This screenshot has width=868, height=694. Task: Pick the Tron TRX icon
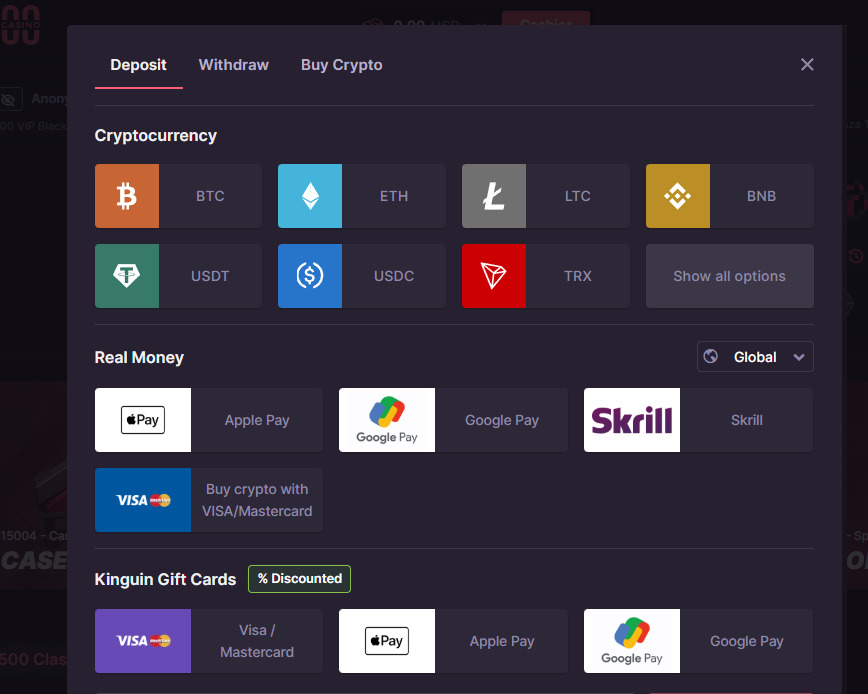pyautogui.click(x=494, y=276)
